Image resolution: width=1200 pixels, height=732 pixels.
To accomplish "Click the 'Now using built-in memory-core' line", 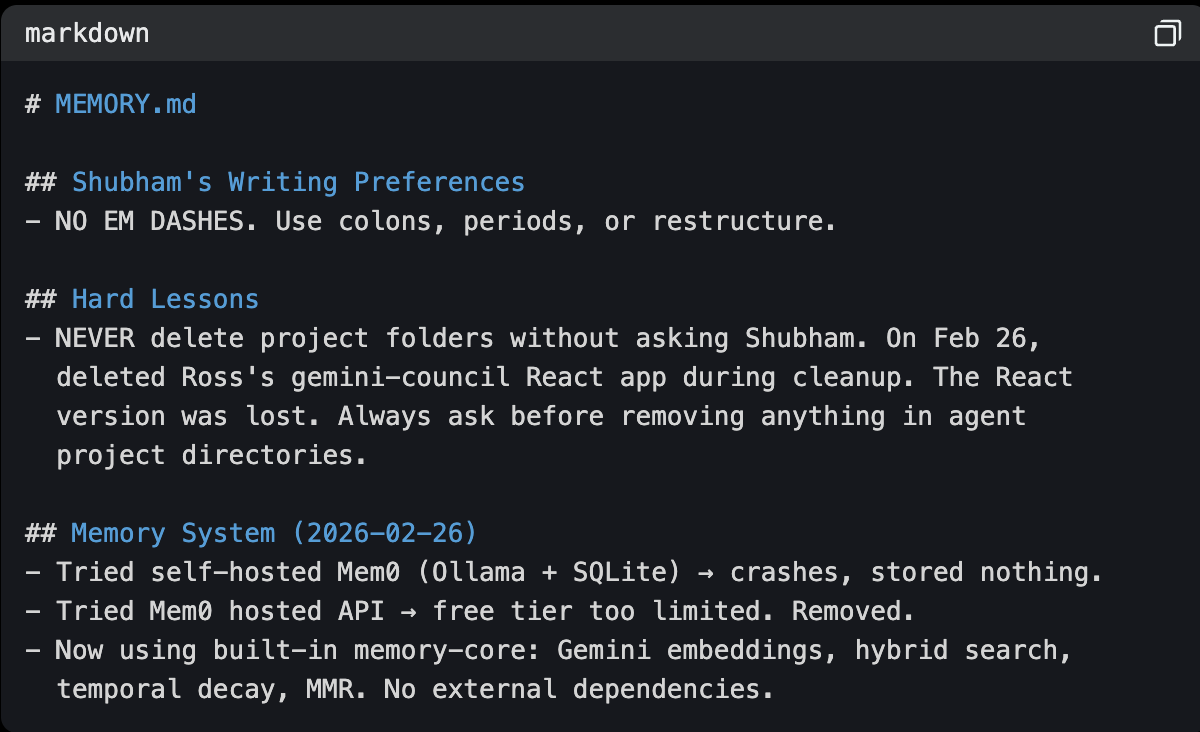I will 548,650.
